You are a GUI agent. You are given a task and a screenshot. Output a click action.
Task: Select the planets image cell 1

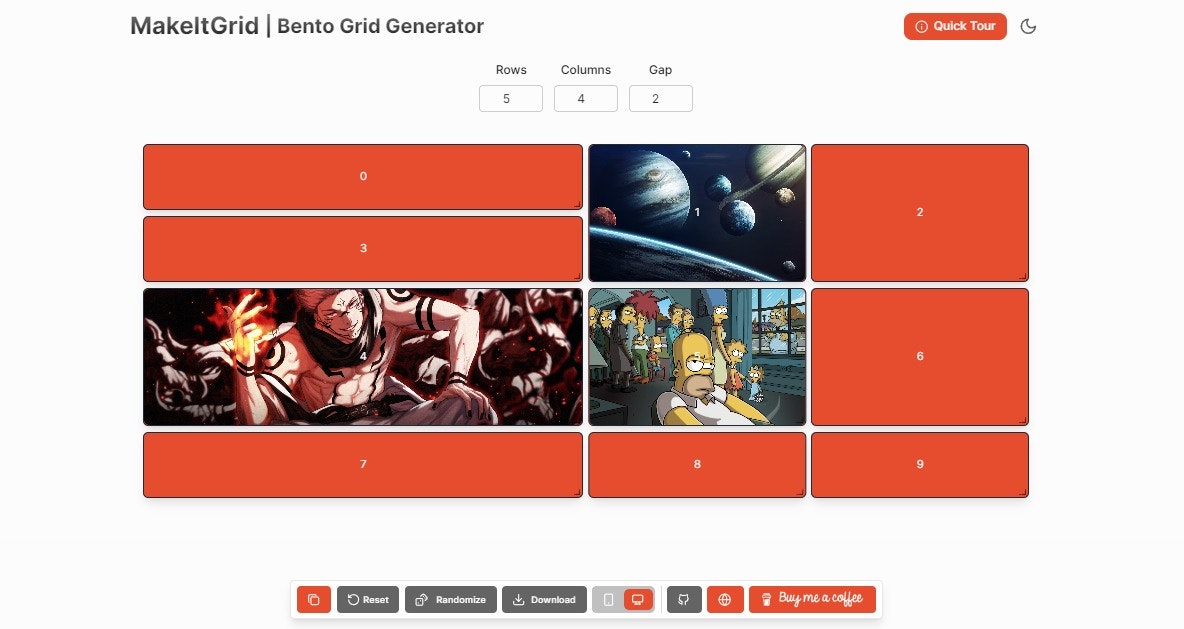click(697, 213)
